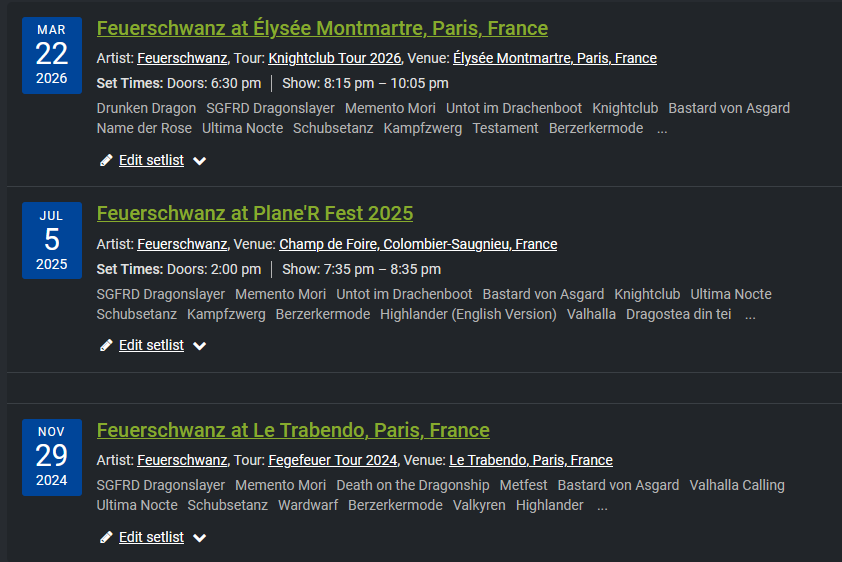This screenshot has width=842, height=562.
Task: Visit Champ de Foire, Colombier-Saugnieu venue link
Action: click(418, 244)
